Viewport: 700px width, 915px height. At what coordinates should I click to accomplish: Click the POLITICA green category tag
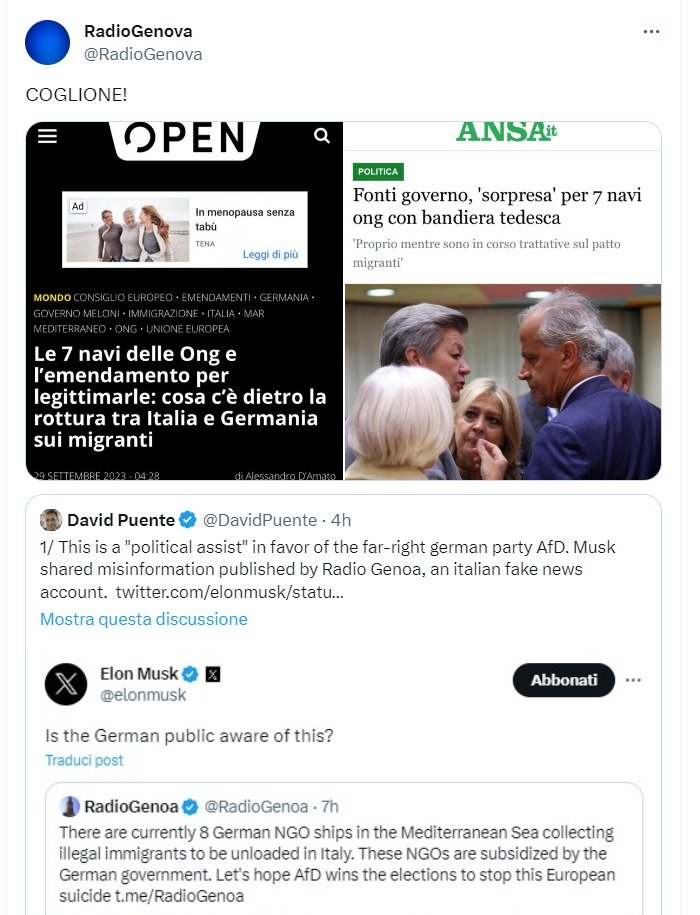click(378, 172)
